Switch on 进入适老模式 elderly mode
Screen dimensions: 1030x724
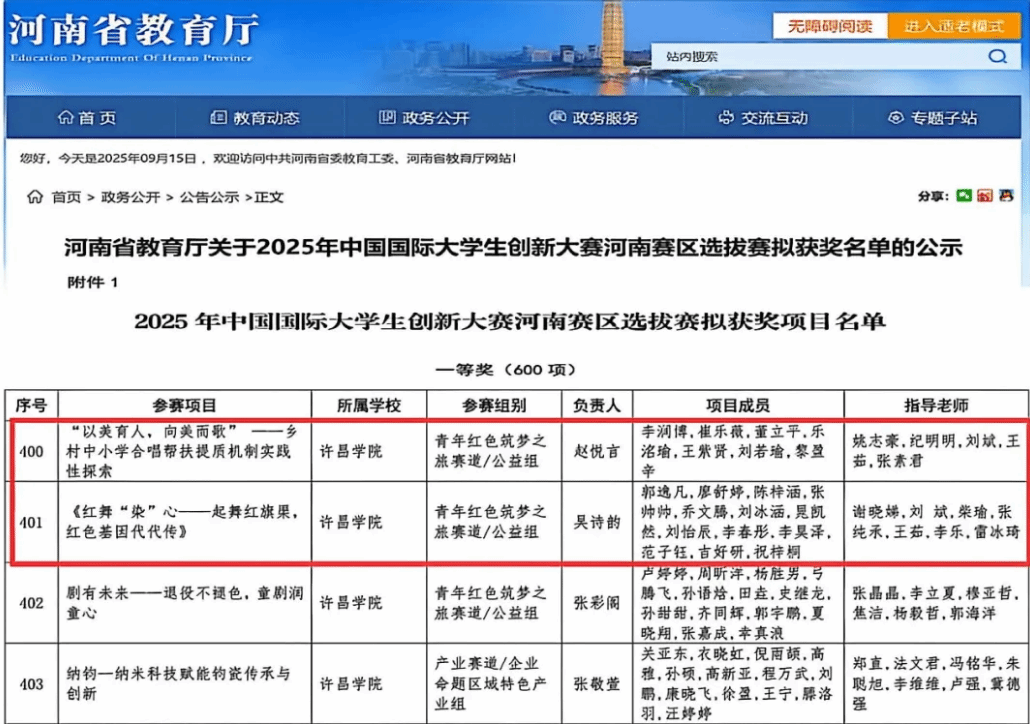point(954,25)
